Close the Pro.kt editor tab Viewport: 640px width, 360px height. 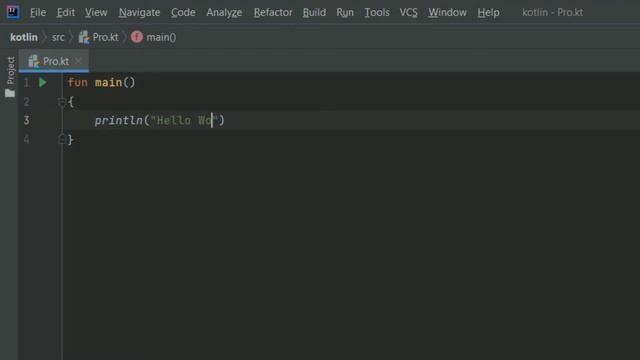(78, 61)
